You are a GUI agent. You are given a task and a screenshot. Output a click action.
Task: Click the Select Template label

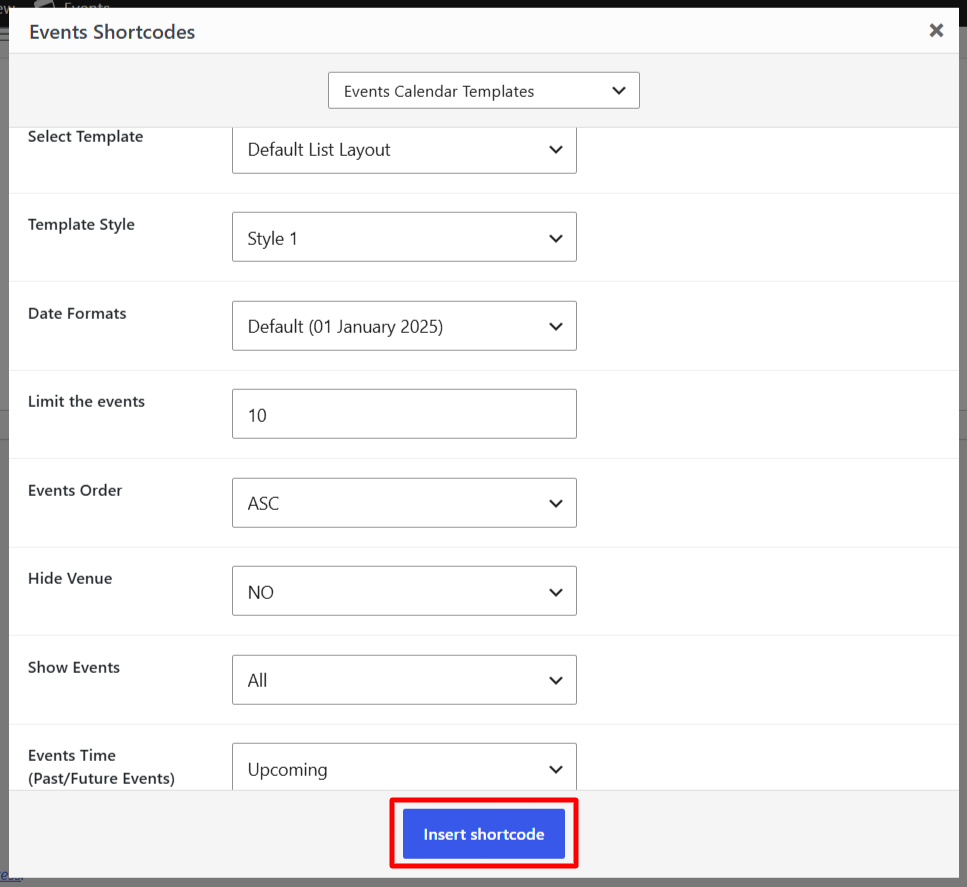[85, 136]
